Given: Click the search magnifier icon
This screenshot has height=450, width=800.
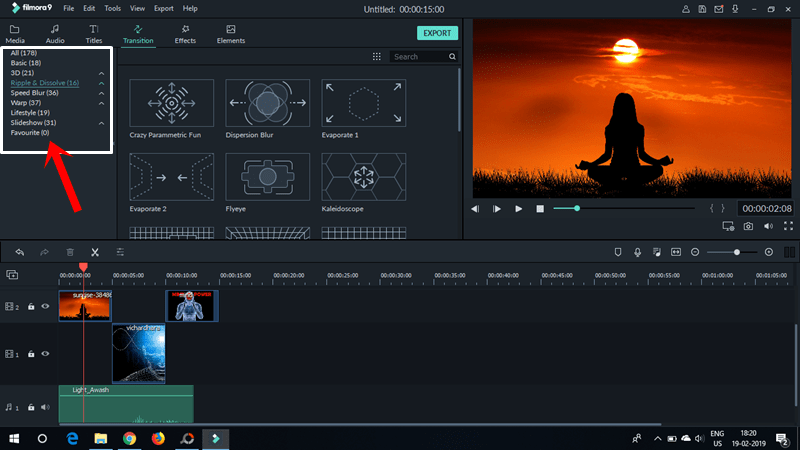Looking at the screenshot, I should [452, 57].
